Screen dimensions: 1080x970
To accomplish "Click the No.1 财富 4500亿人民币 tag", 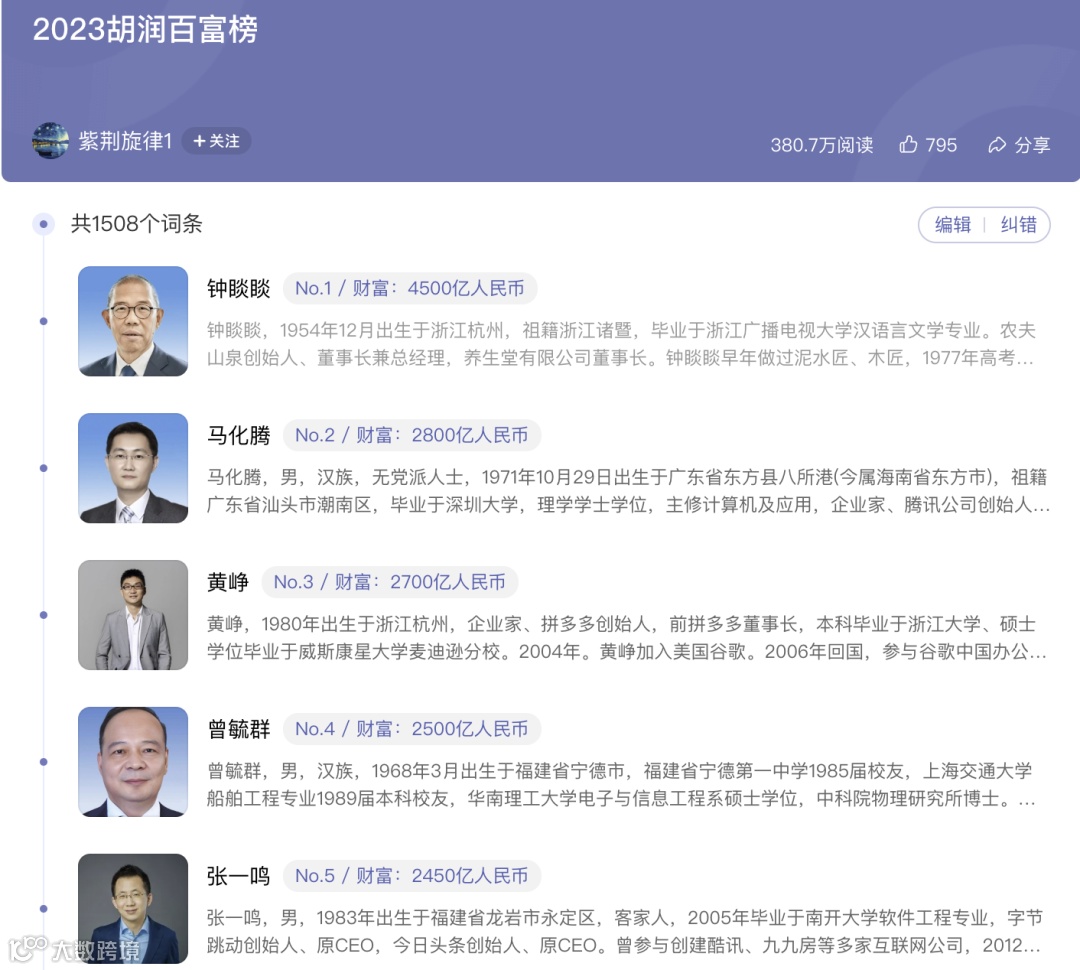I will (410, 288).
